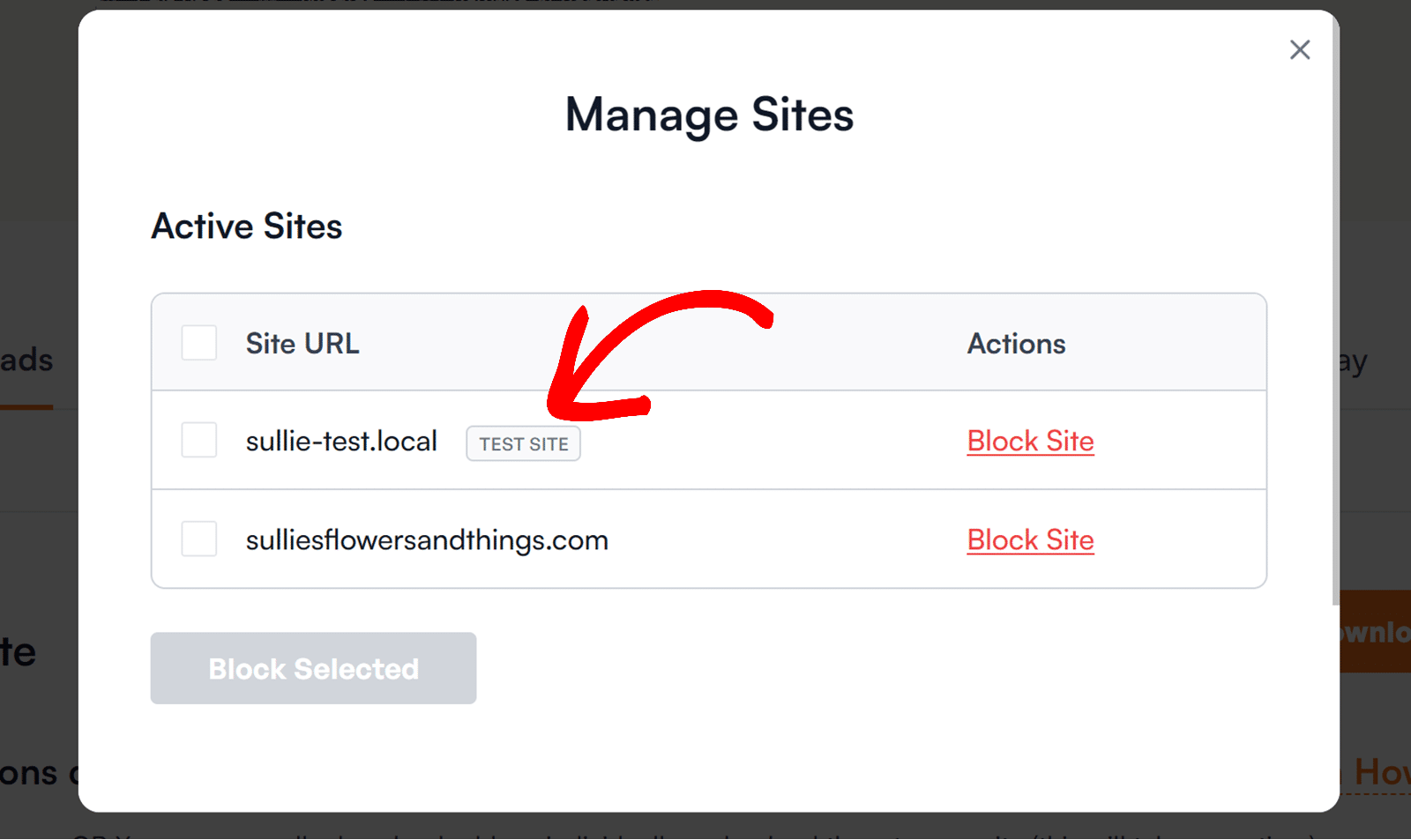Click the orange 'How' link at bottom right
This screenshot has height=840, width=1411.
tap(1381, 772)
